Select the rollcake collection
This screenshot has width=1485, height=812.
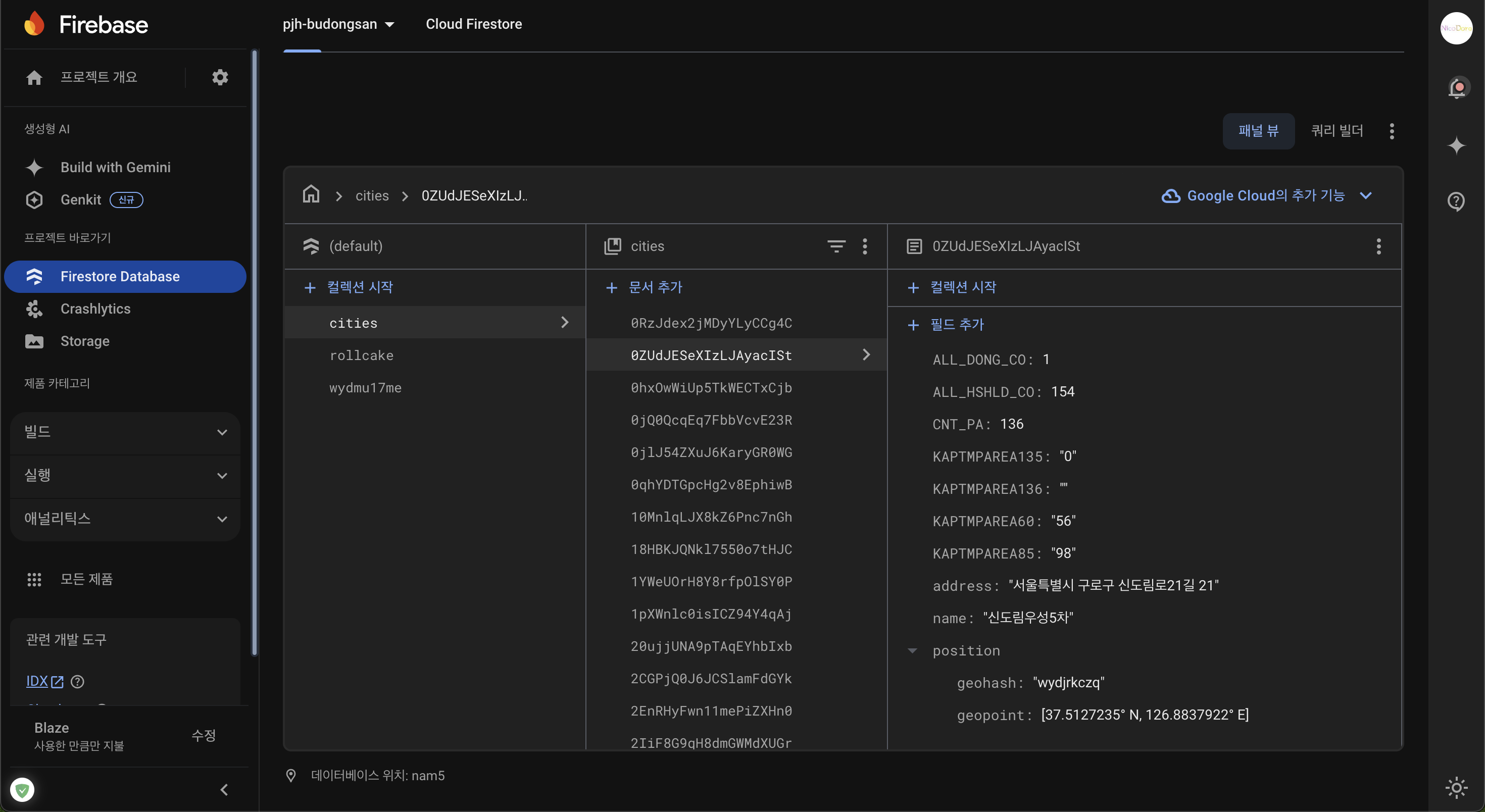tap(362, 356)
